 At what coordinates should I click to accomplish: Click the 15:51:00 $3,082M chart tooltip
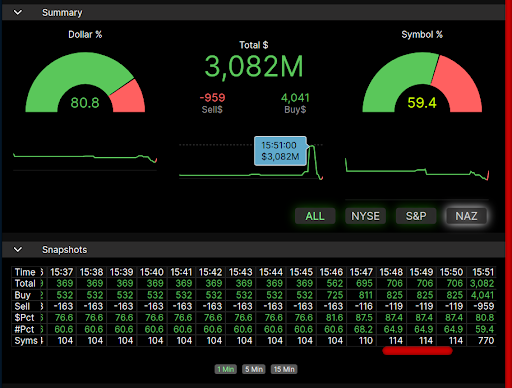pos(280,151)
